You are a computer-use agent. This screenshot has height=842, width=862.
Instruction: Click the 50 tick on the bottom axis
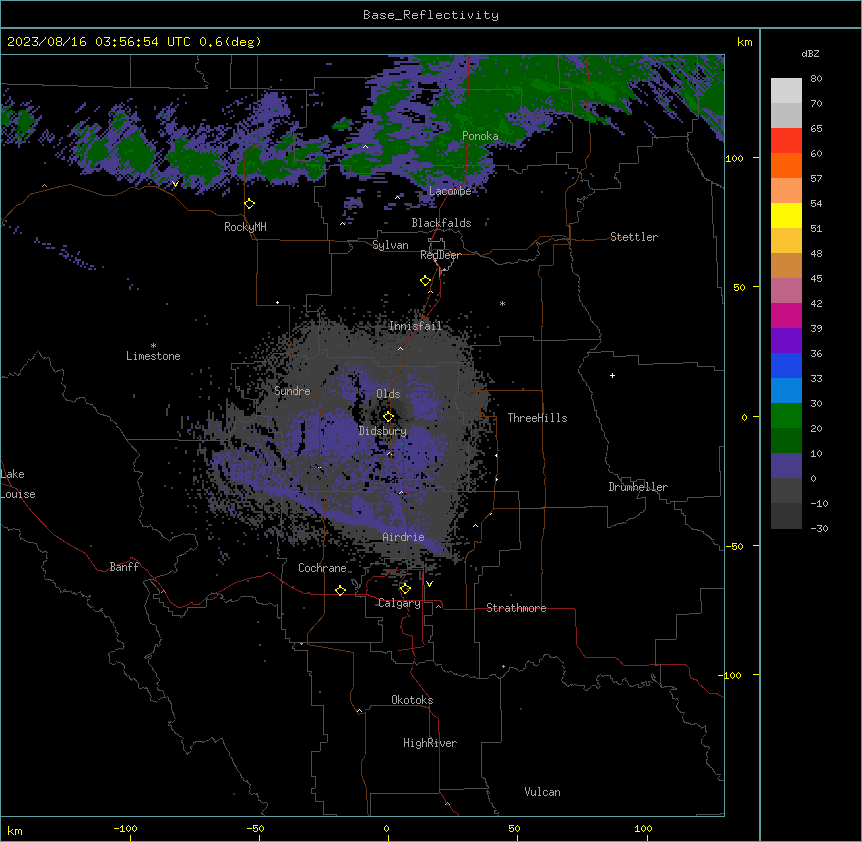[514, 828]
